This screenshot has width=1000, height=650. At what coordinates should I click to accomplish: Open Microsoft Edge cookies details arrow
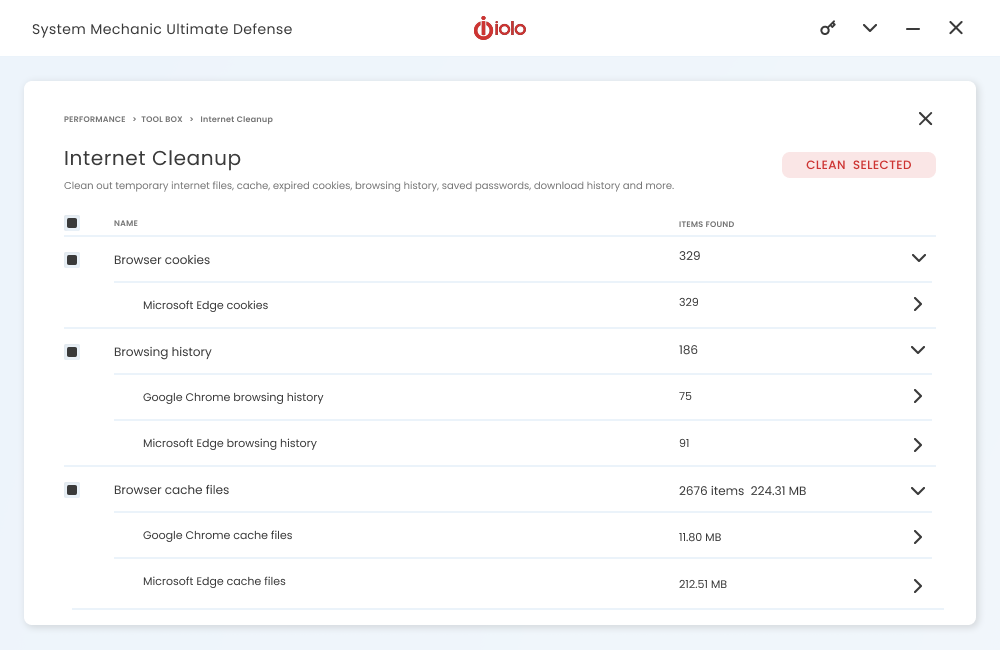pos(918,304)
